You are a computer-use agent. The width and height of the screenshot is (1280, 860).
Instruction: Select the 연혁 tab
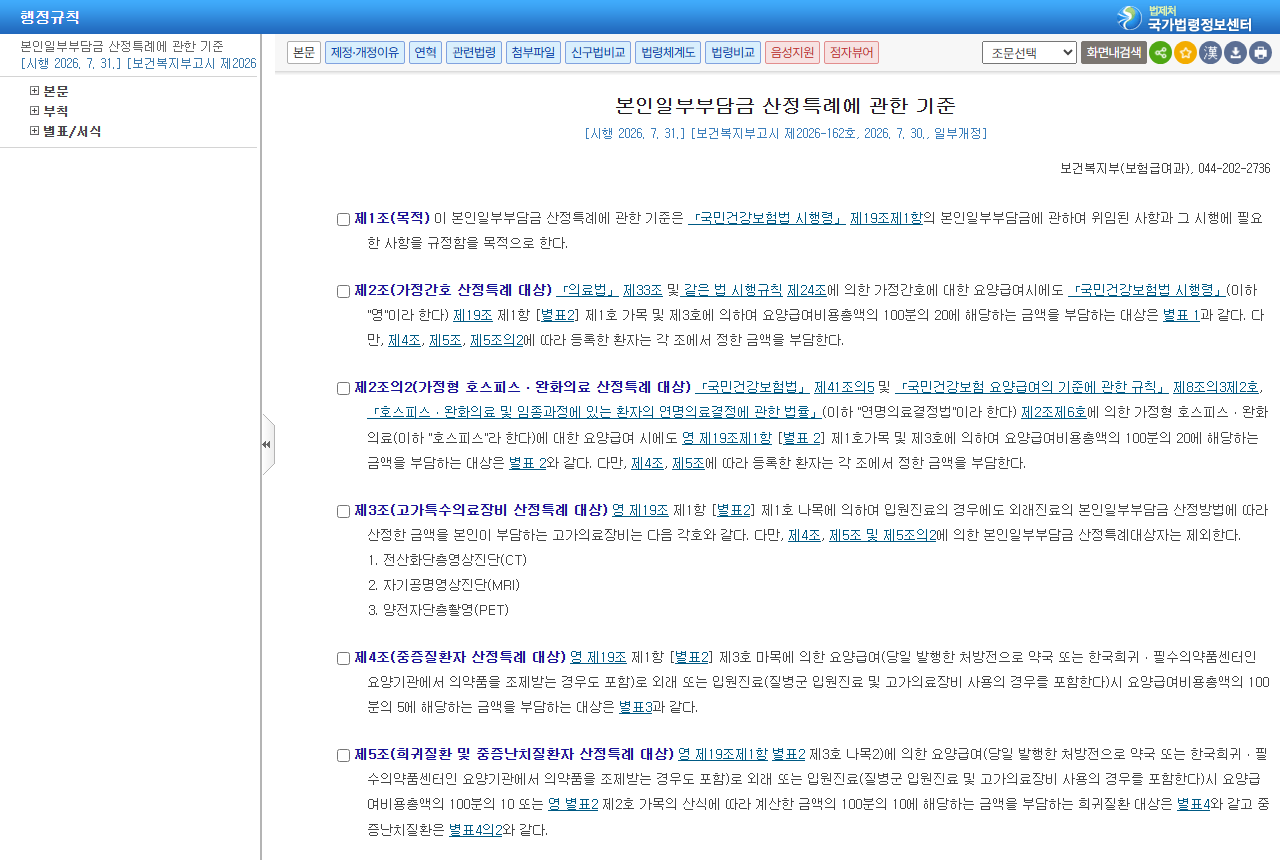pos(425,52)
